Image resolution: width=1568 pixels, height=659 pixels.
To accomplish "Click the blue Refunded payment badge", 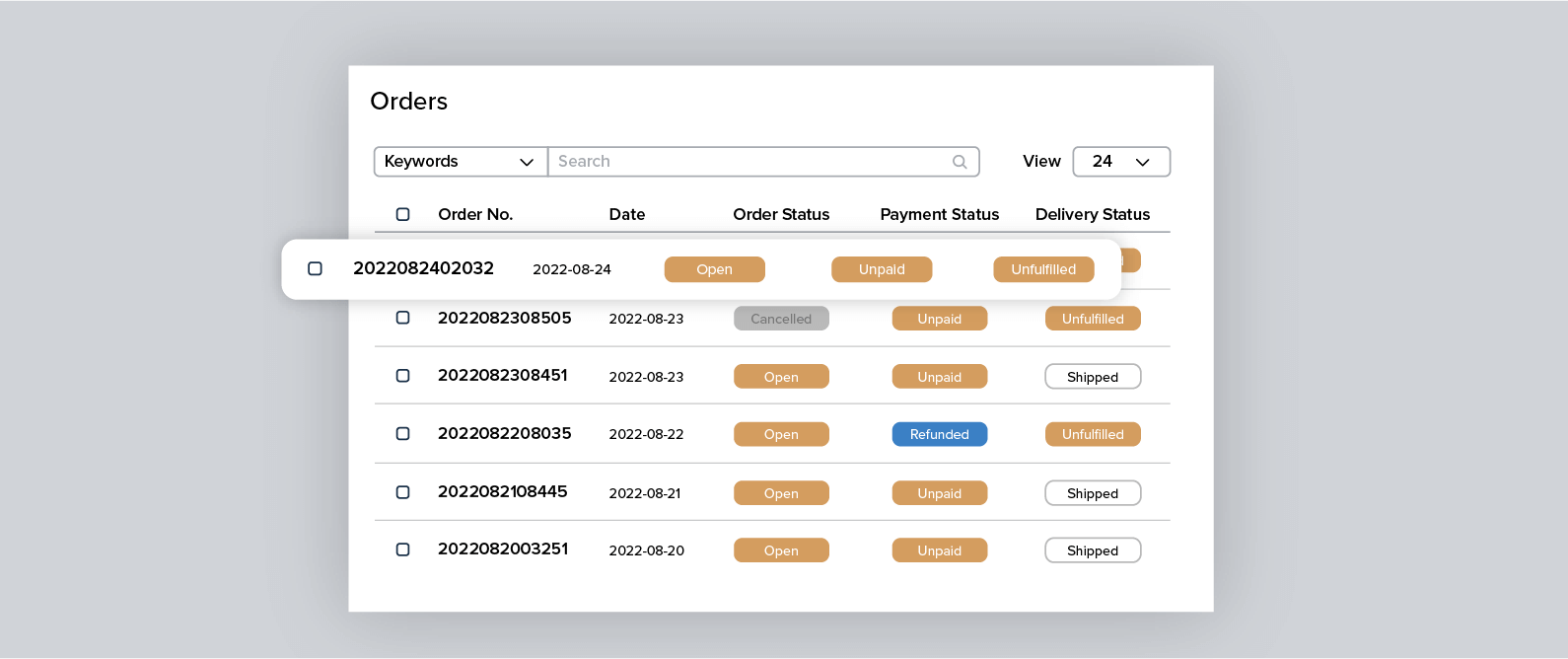I will (939, 434).
